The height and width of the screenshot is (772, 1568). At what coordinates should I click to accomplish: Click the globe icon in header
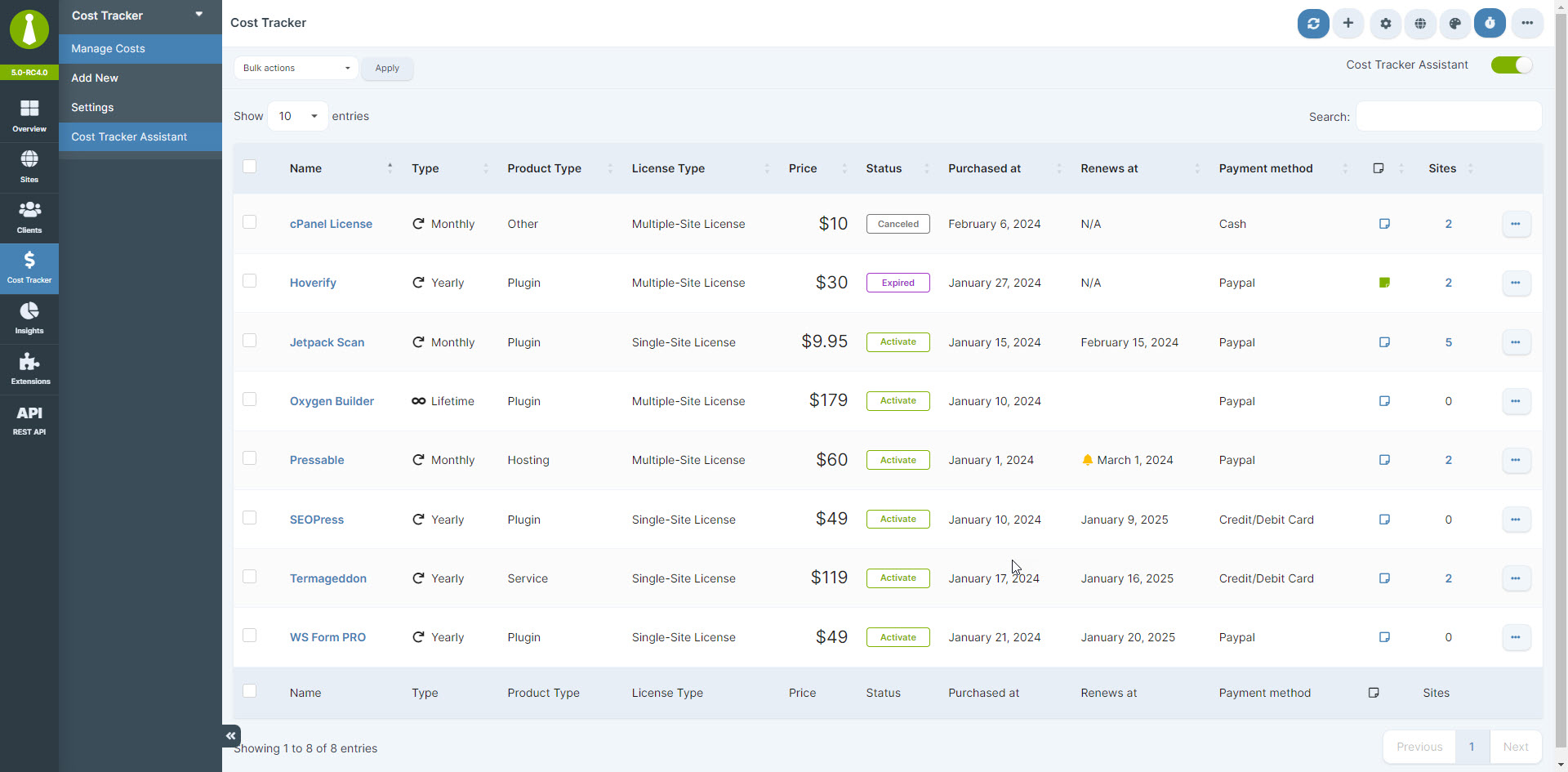(1421, 24)
